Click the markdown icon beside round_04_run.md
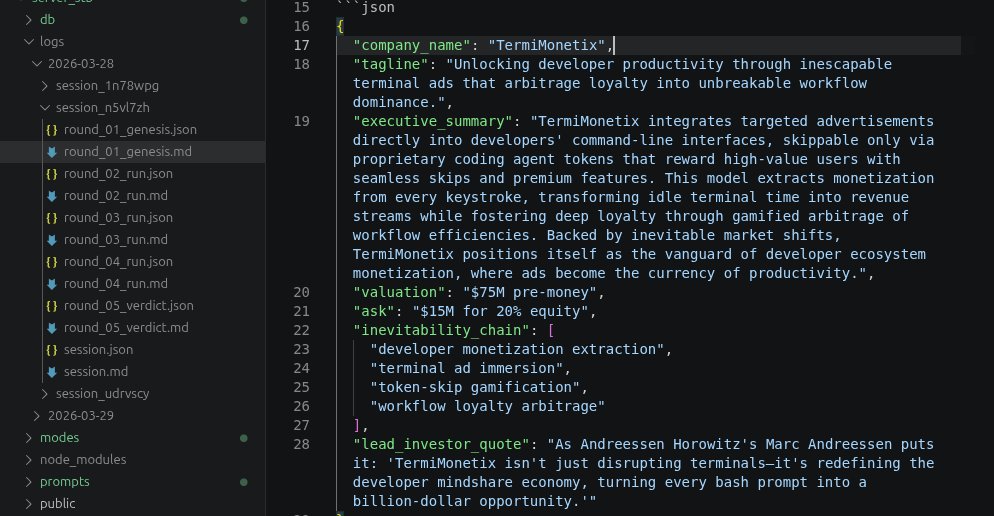994x516 pixels. (51, 284)
